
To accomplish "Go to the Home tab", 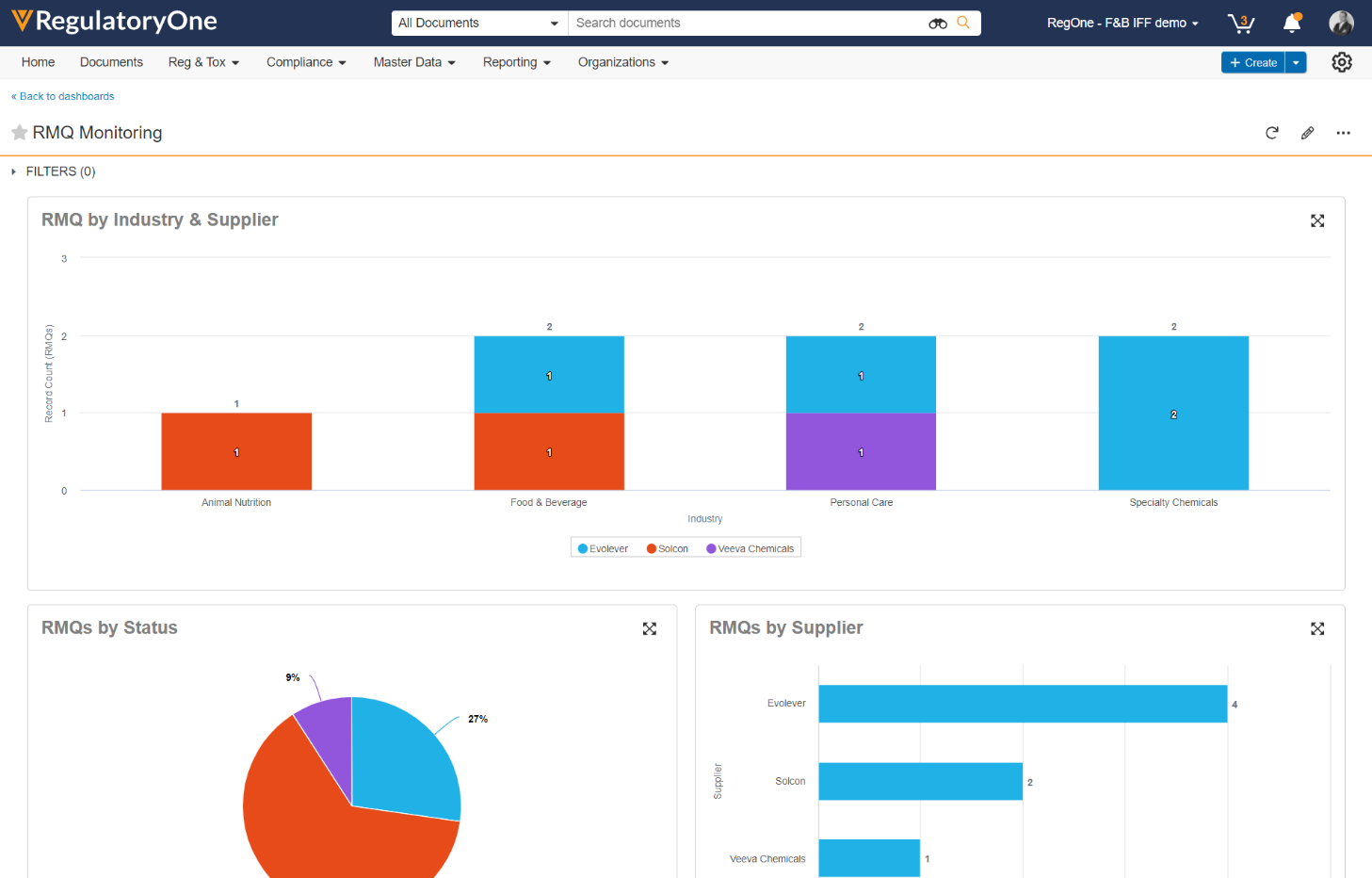I will pos(38,62).
